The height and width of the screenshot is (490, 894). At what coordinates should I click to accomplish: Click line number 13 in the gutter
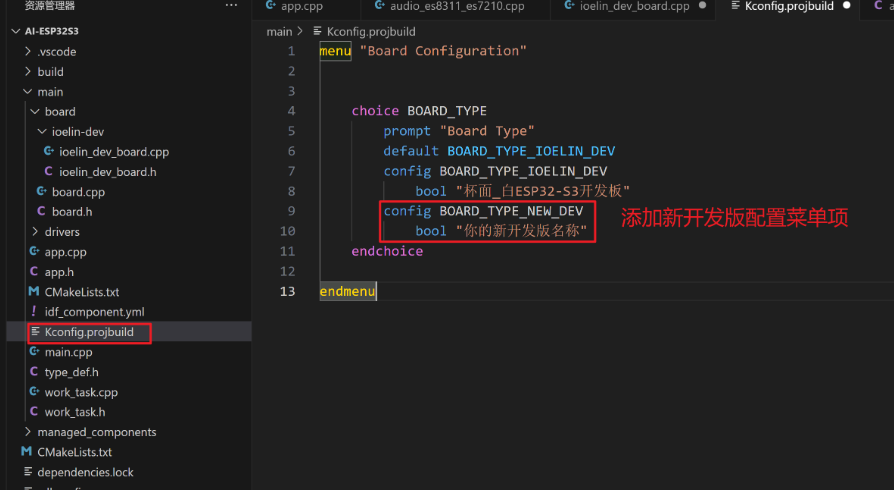[287, 291]
